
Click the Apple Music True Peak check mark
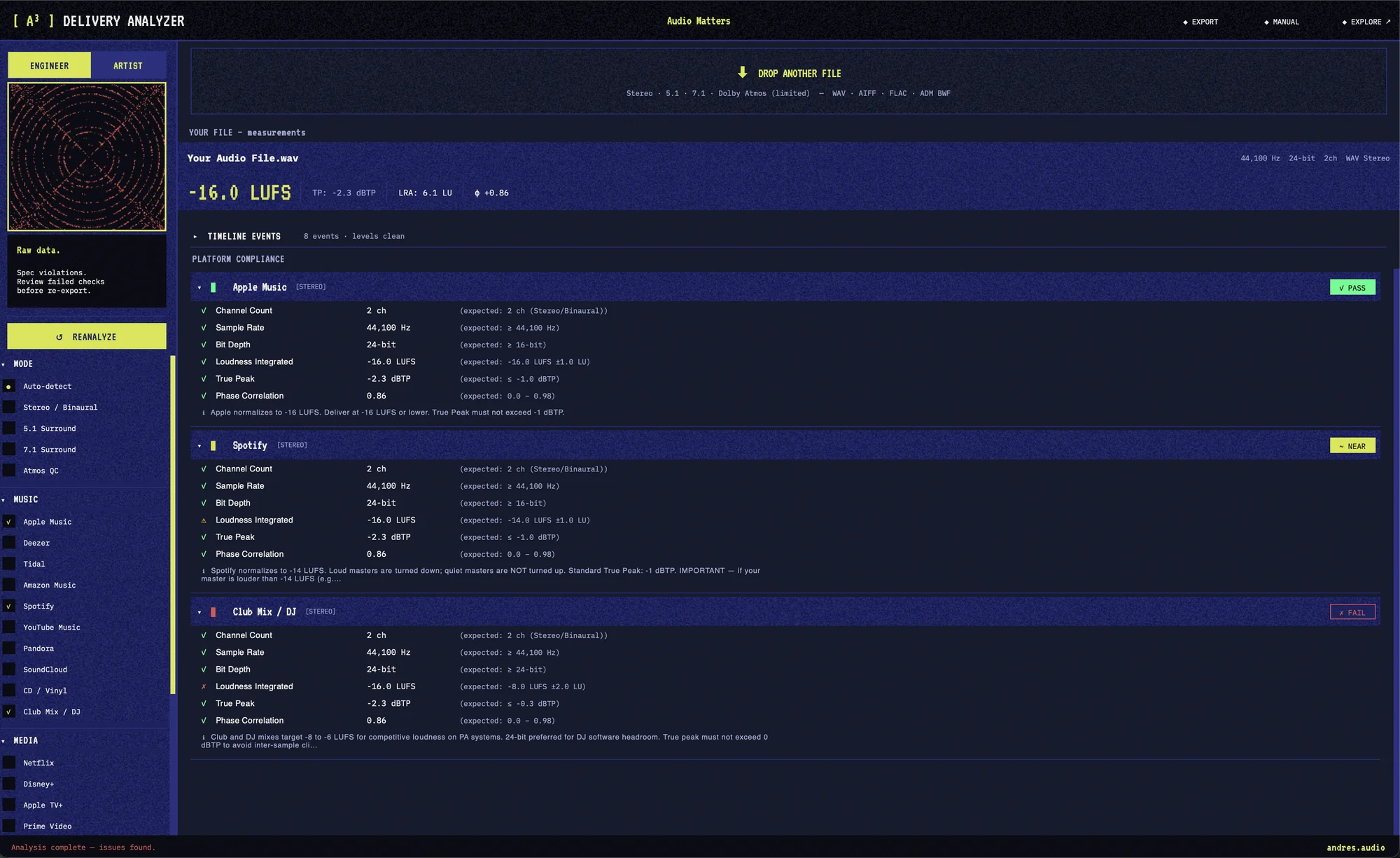click(x=204, y=379)
